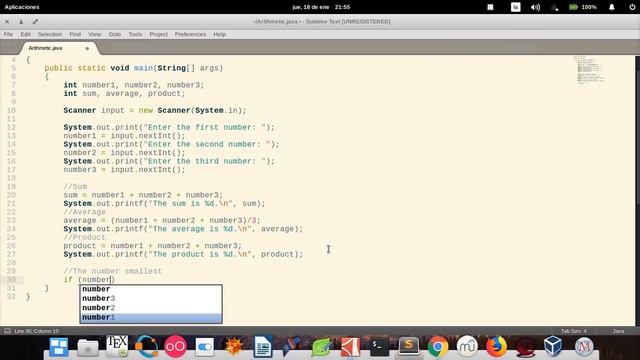Screen dimensions: 640x360
Task: Open LibreOffice Writer from the dock
Action: [263, 347]
